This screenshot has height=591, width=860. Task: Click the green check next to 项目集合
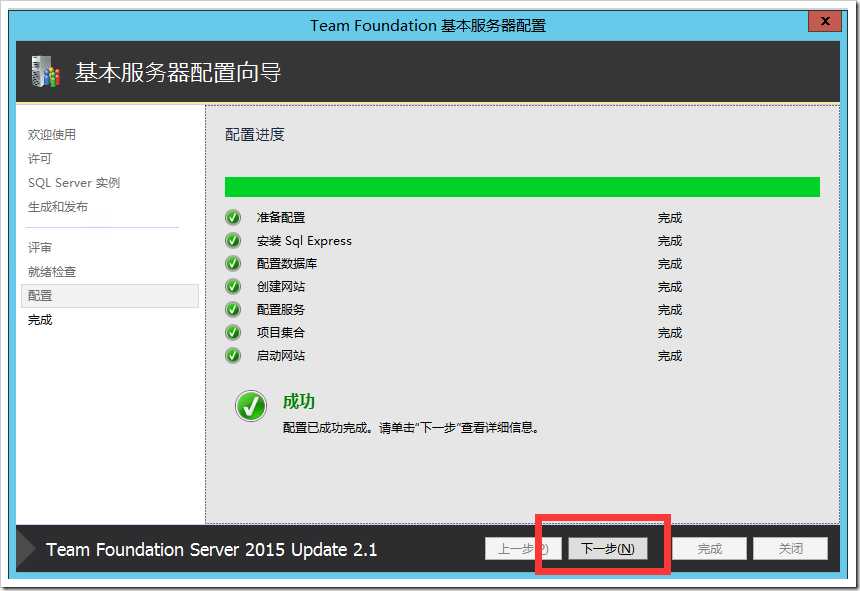(x=233, y=333)
